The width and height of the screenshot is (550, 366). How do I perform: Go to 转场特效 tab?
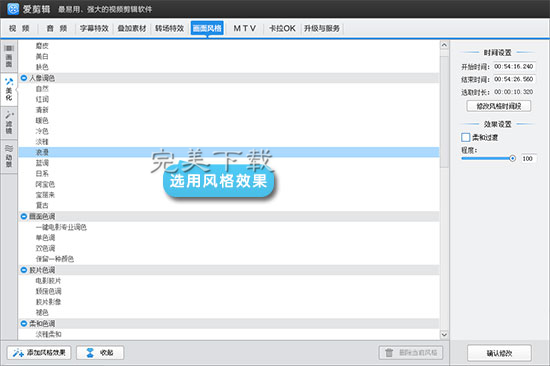click(x=169, y=28)
